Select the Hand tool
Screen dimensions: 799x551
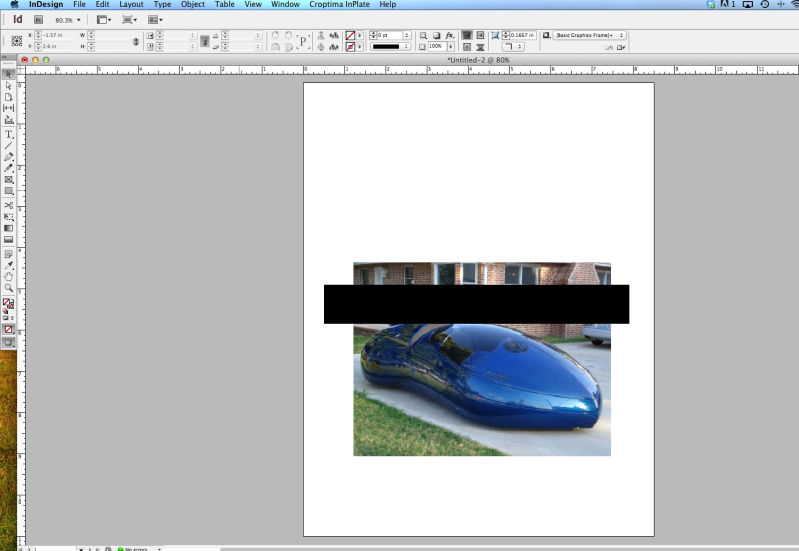[x=8, y=277]
